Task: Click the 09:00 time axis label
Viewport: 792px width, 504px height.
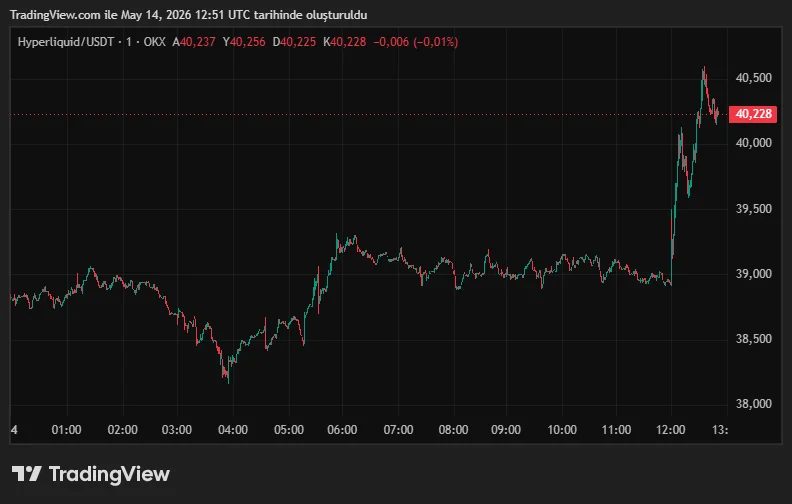Action: (x=506, y=430)
